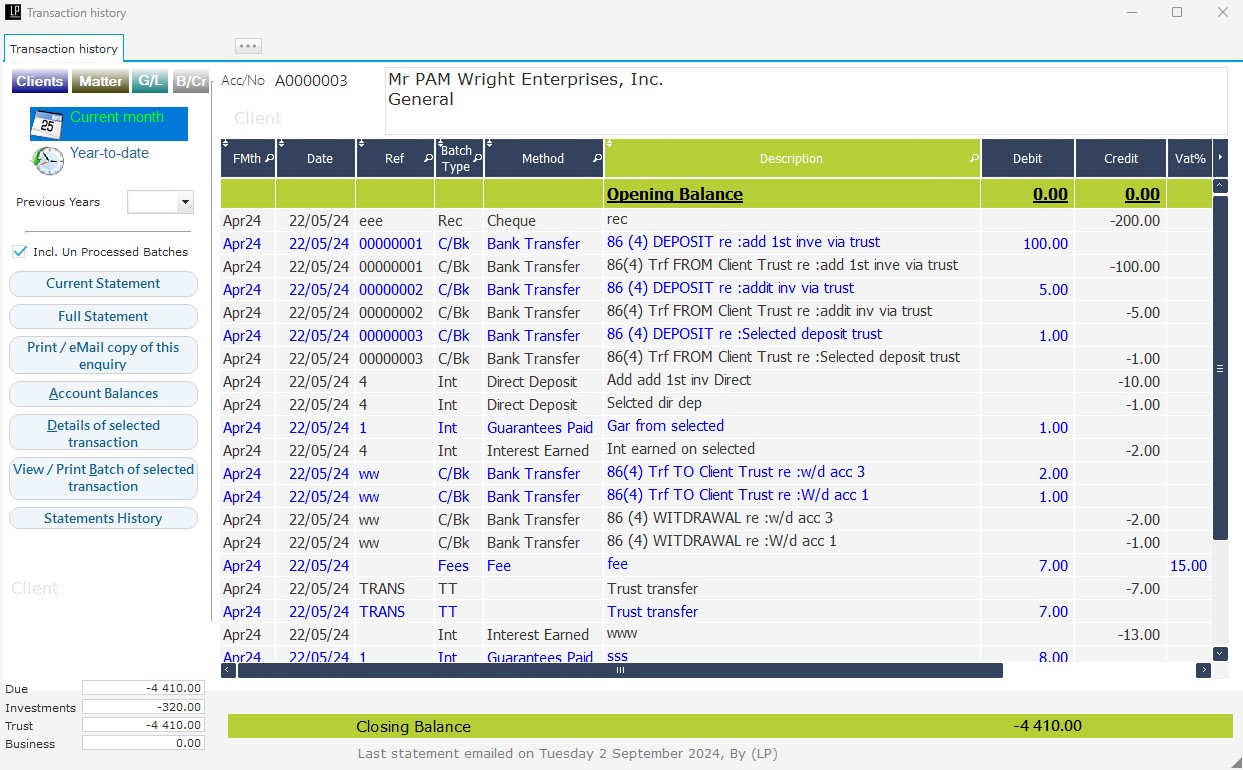Viewport: 1243px width, 770px height.
Task: Open the Full Statement
Action: 103,316
